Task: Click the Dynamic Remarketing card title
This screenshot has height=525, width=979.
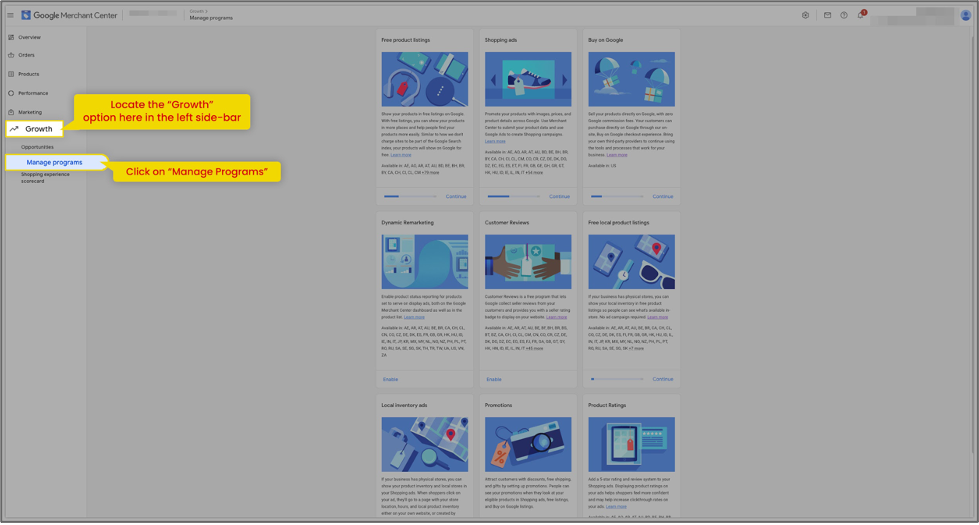Action: point(407,222)
